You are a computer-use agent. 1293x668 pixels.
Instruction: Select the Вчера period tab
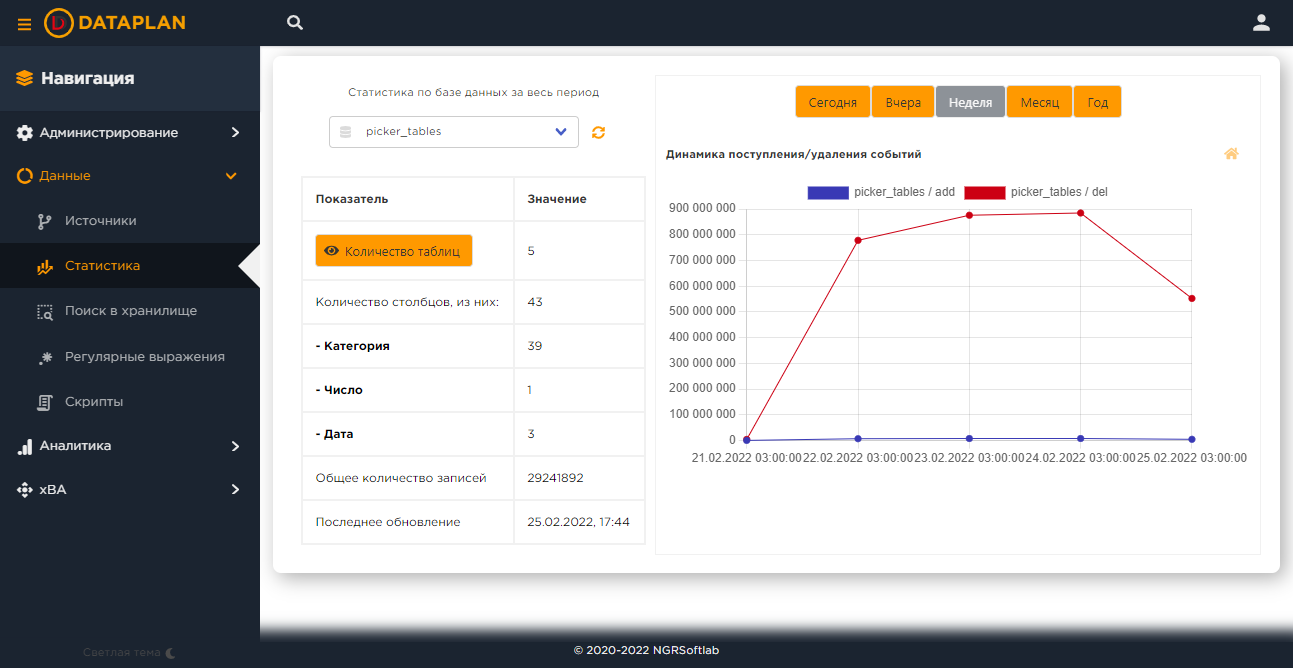(x=903, y=102)
